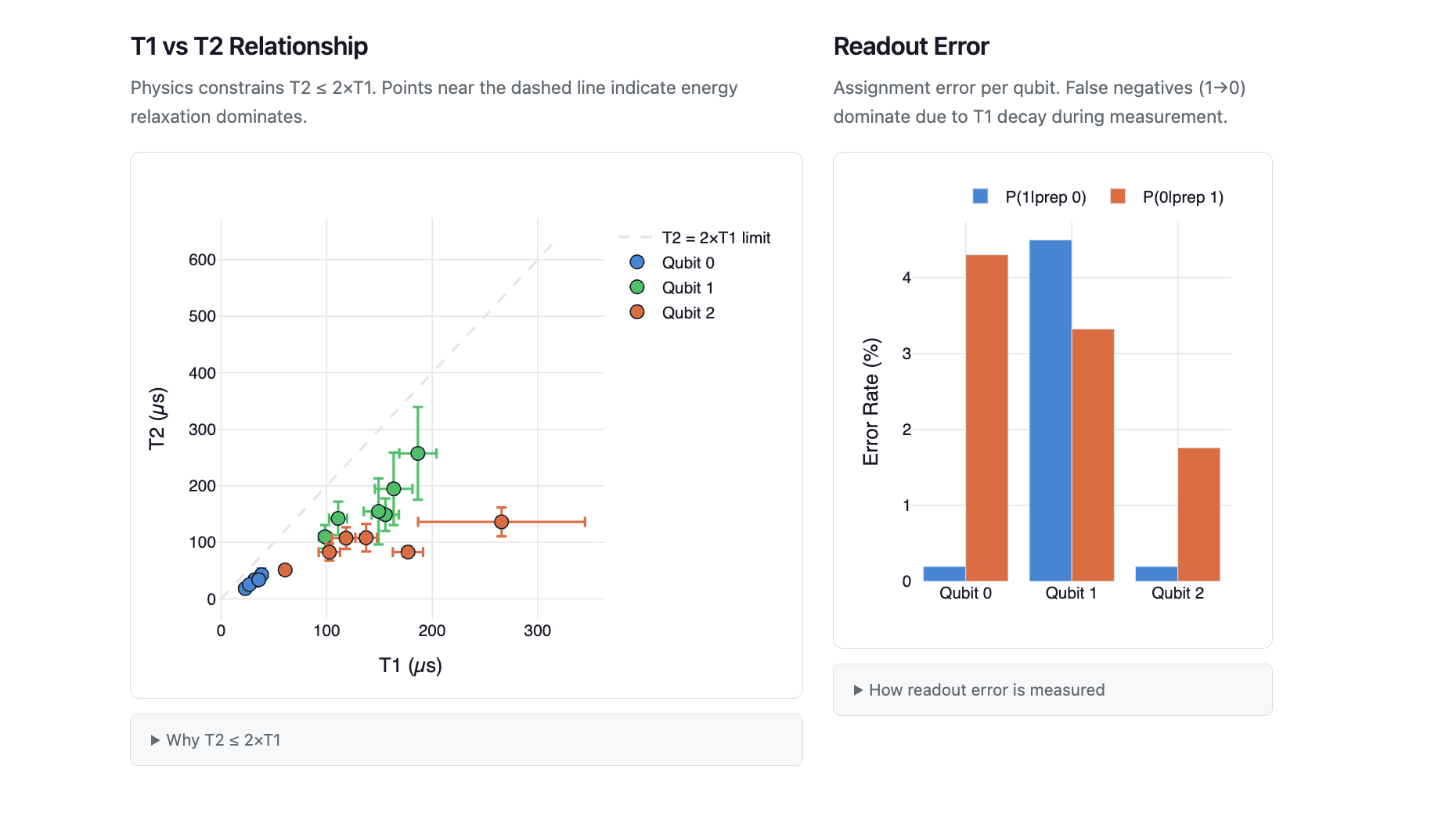Click the blue Qubit 0 legend marker

click(637, 262)
